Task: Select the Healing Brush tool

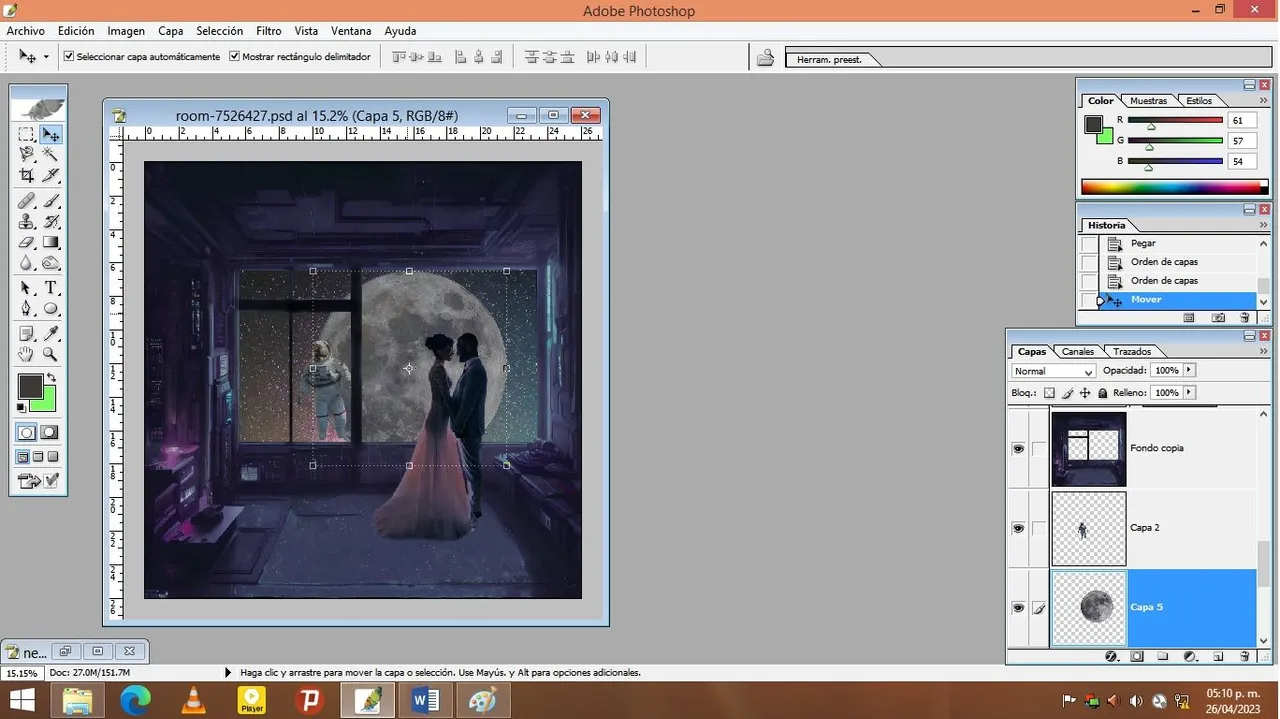Action: tap(26, 200)
